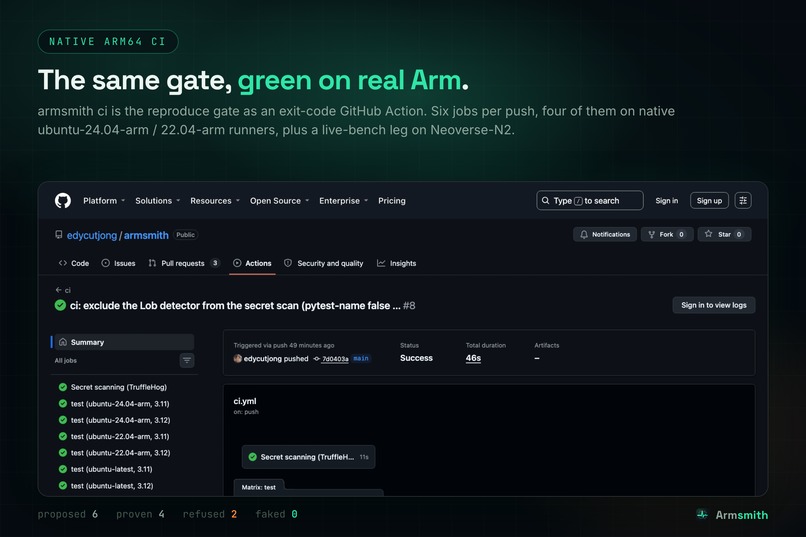Viewport: 806px width, 537px height.
Task: Expand the Enterprise dropdown menu
Action: pyautogui.click(x=343, y=201)
